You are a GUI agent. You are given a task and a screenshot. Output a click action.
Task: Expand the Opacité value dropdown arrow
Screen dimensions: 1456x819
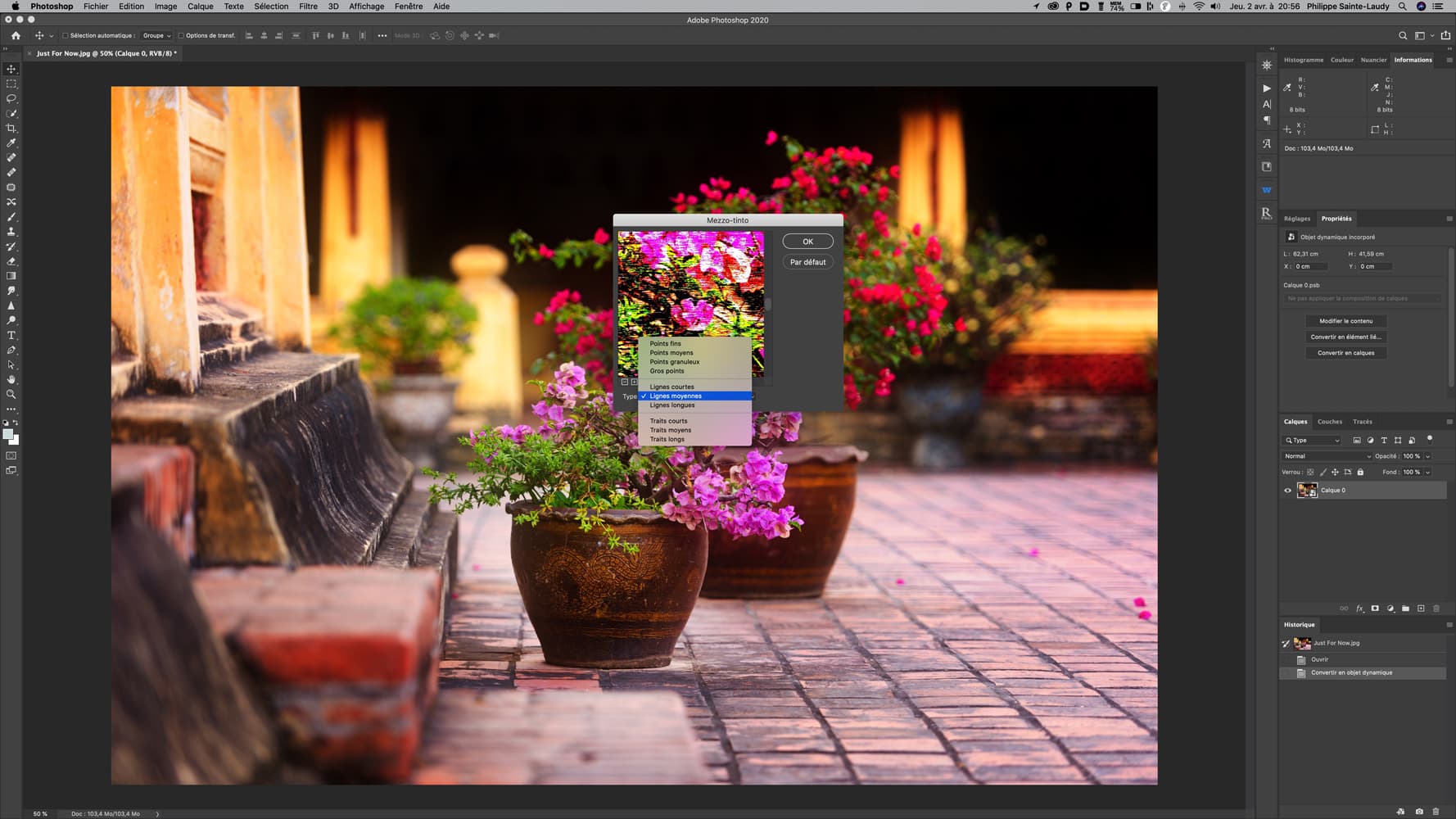click(x=1428, y=456)
